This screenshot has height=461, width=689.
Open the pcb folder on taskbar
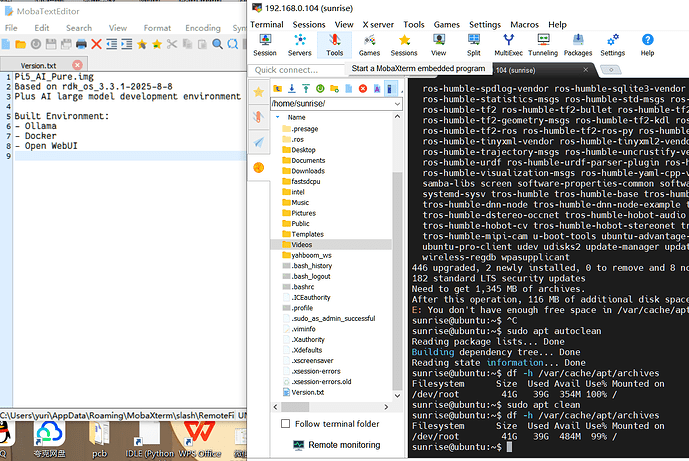click(x=100, y=440)
